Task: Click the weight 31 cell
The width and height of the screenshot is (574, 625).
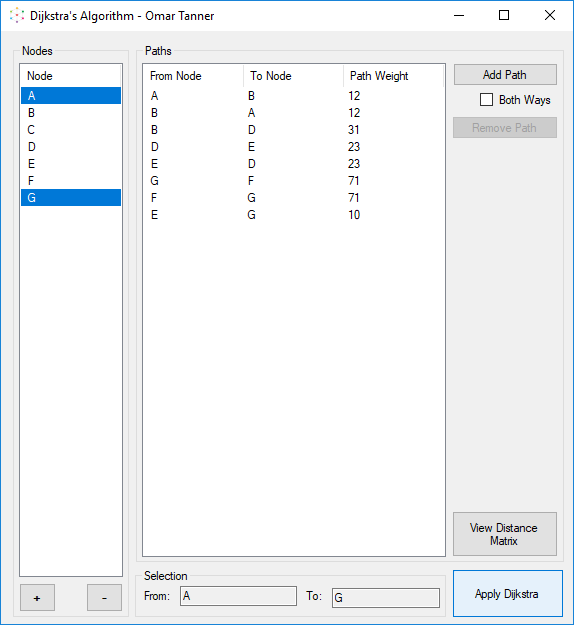Action: coord(354,130)
